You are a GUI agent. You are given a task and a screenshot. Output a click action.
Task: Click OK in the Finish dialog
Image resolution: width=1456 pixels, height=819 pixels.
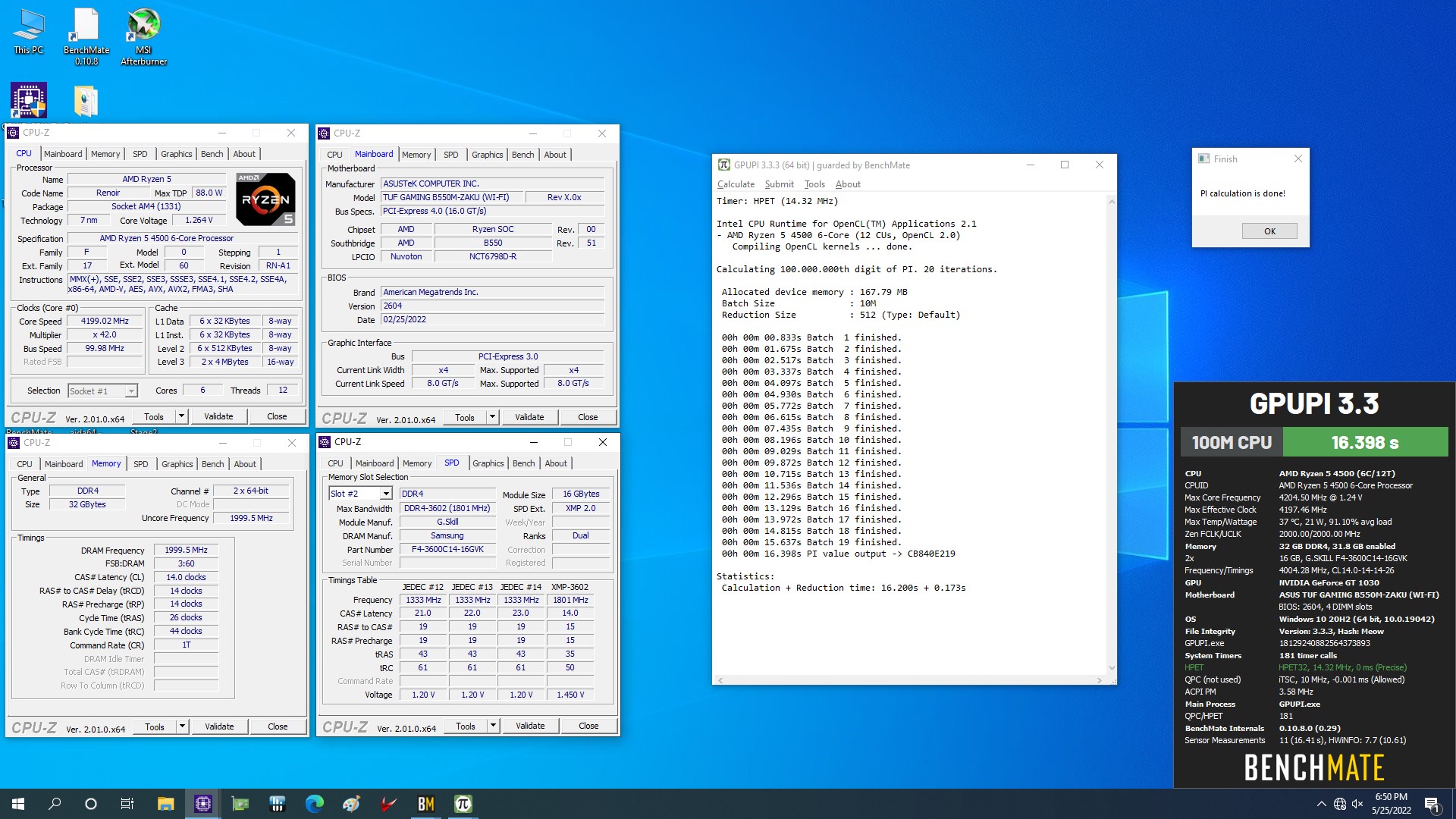1269,231
